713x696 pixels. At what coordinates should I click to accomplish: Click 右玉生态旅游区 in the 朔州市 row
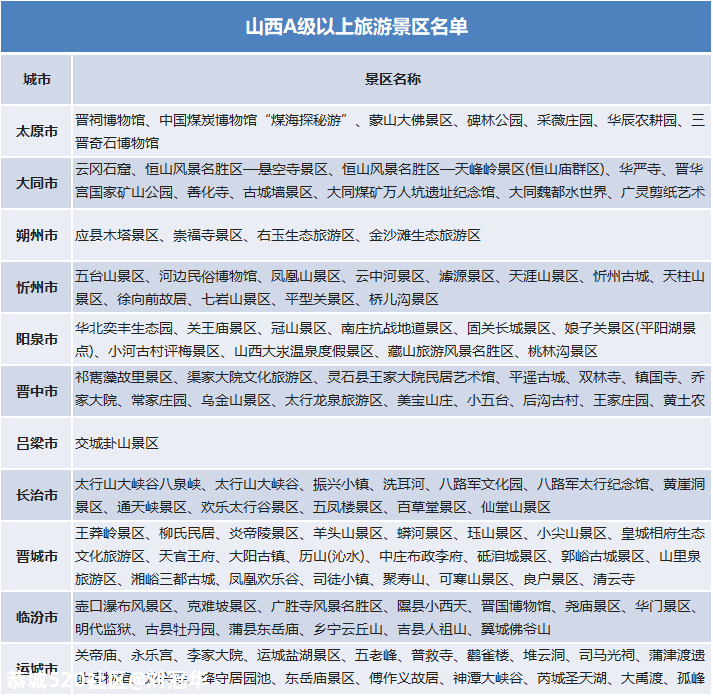[x=306, y=235]
